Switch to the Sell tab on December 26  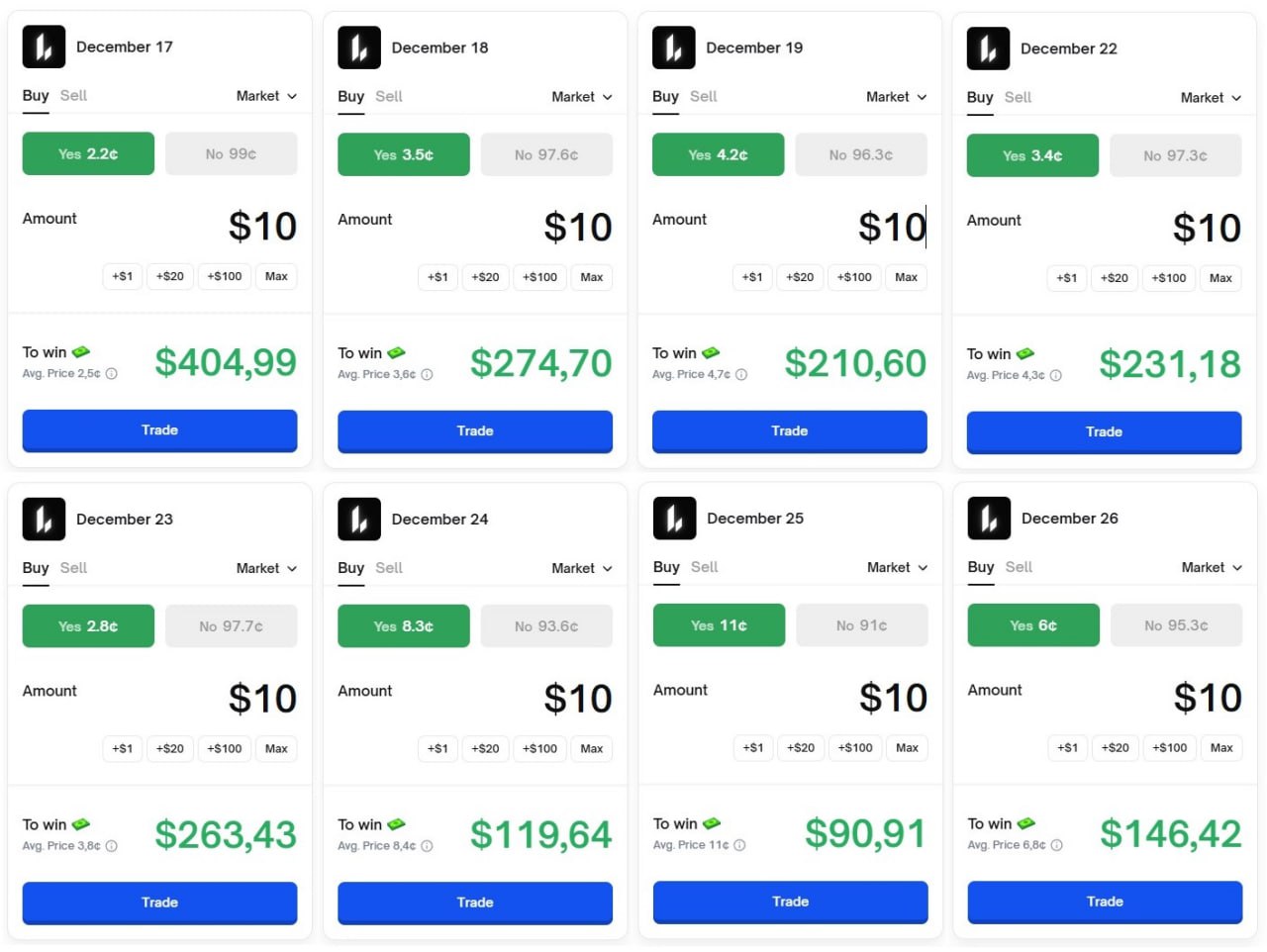coord(1019,567)
